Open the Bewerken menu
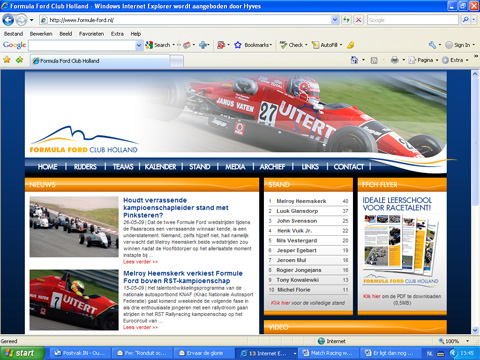The height and width of the screenshot is (360, 480). coord(41,34)
